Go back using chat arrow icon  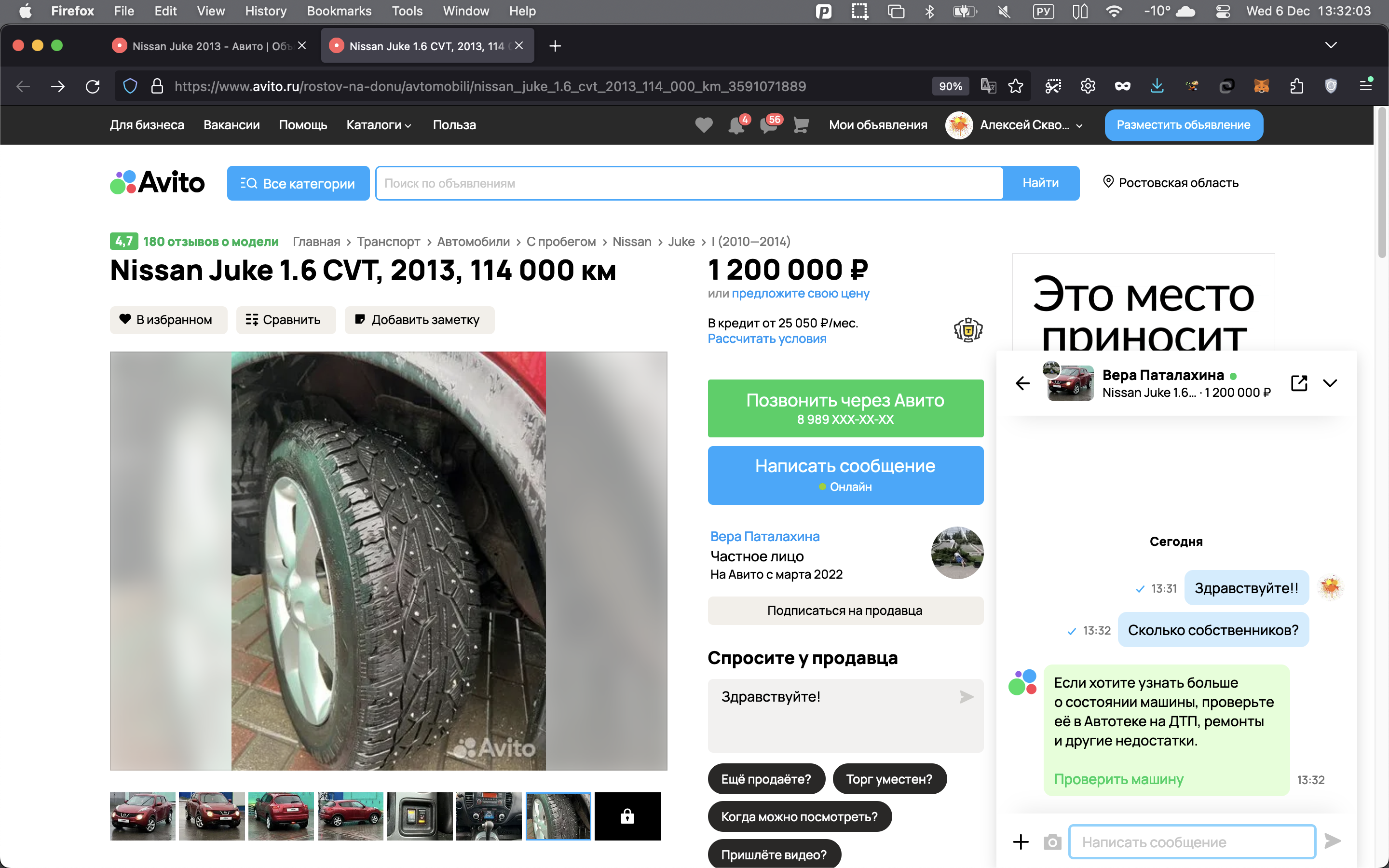pyautogui.click(x=1023, y=383)
